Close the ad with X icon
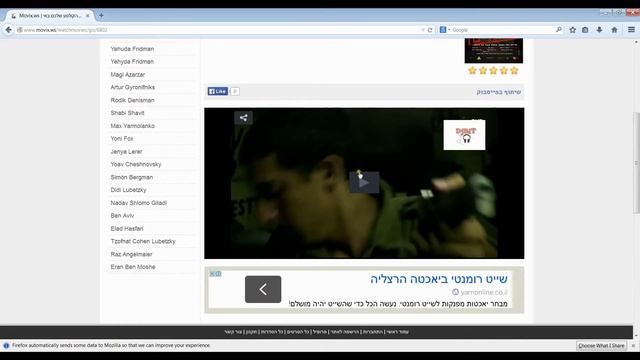Viewport: 640px width, 360px height. tap(212, 273)
